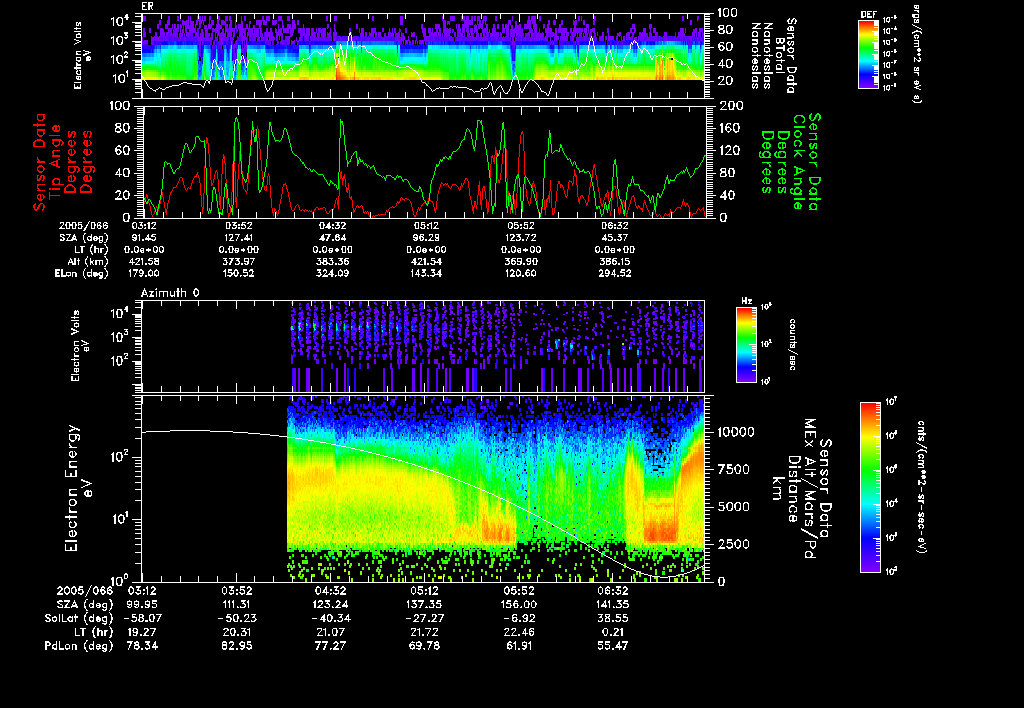Click SZA value 123.72
Screen dimensions: 1024x708
pyautogui.click(x=520, y=238)
